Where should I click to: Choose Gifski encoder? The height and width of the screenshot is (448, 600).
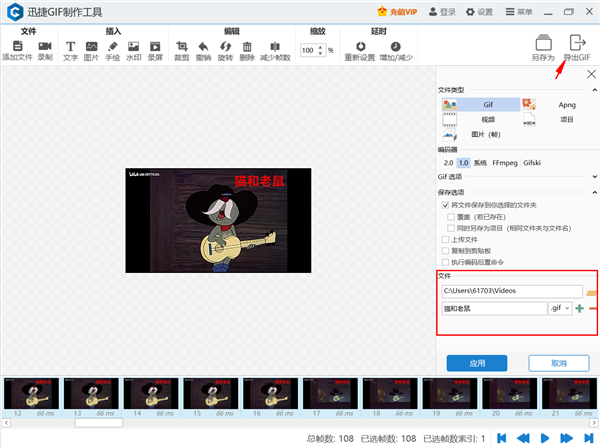coord(532,163)
